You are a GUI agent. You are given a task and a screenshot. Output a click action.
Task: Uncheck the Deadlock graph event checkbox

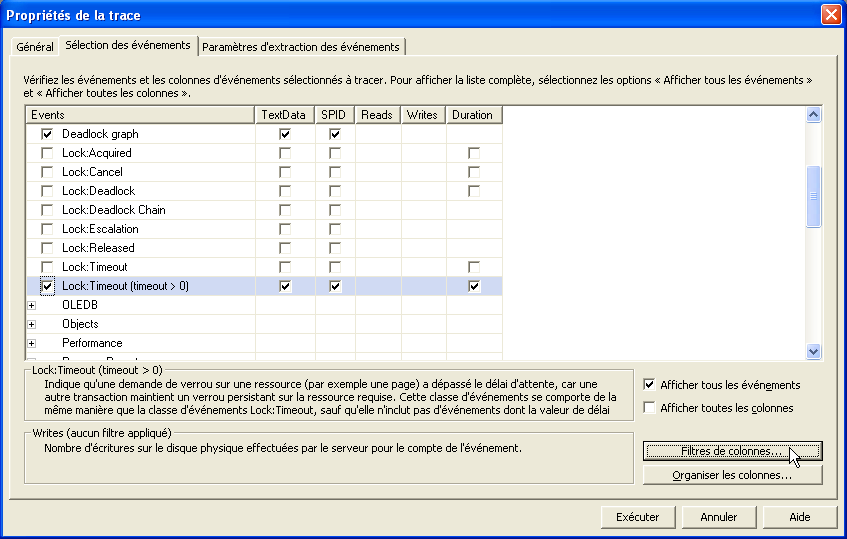(x=46, y=134)
